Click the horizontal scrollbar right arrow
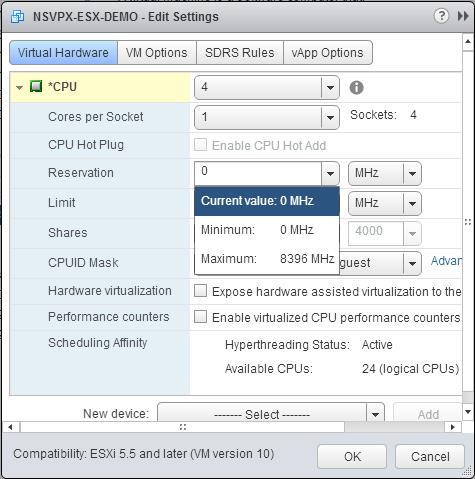The height and width of the screenshot is (479, 475). point(453,427)
